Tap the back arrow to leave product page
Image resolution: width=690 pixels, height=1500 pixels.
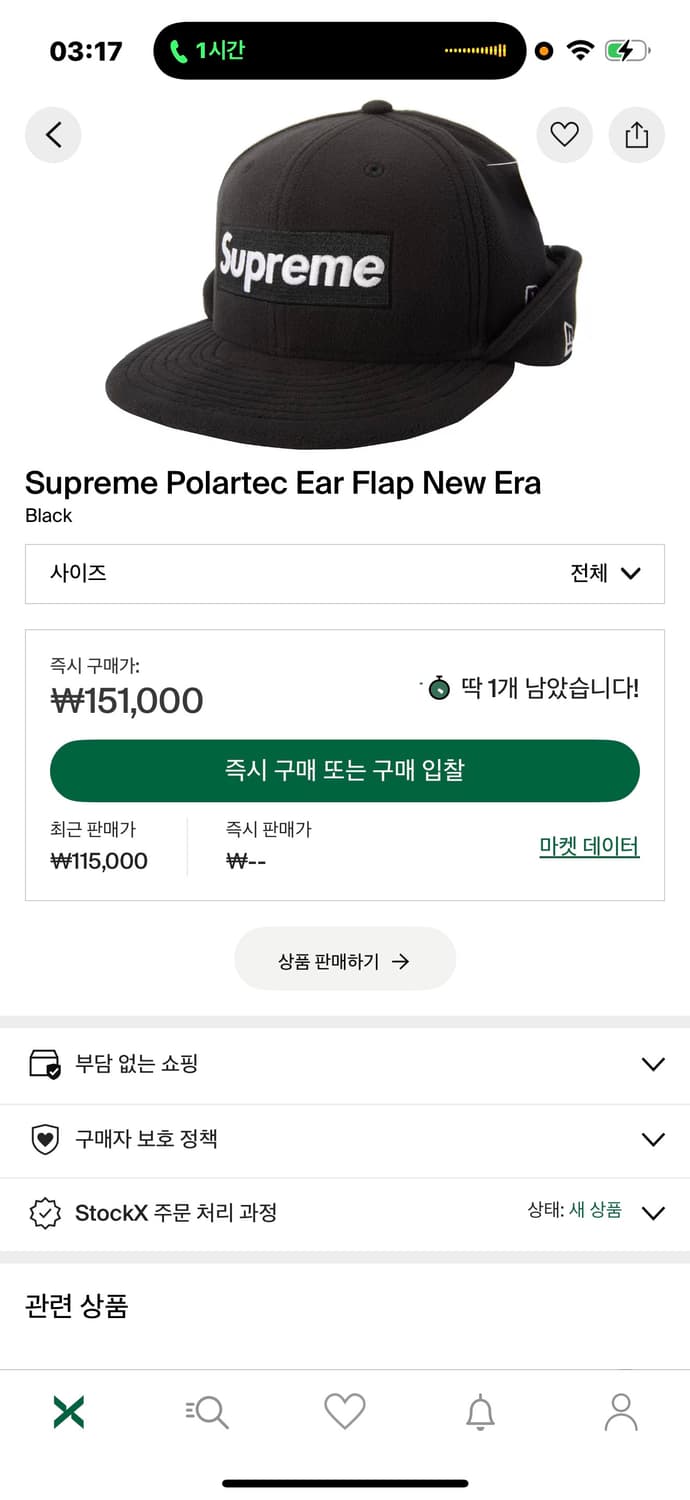[53, 135]
